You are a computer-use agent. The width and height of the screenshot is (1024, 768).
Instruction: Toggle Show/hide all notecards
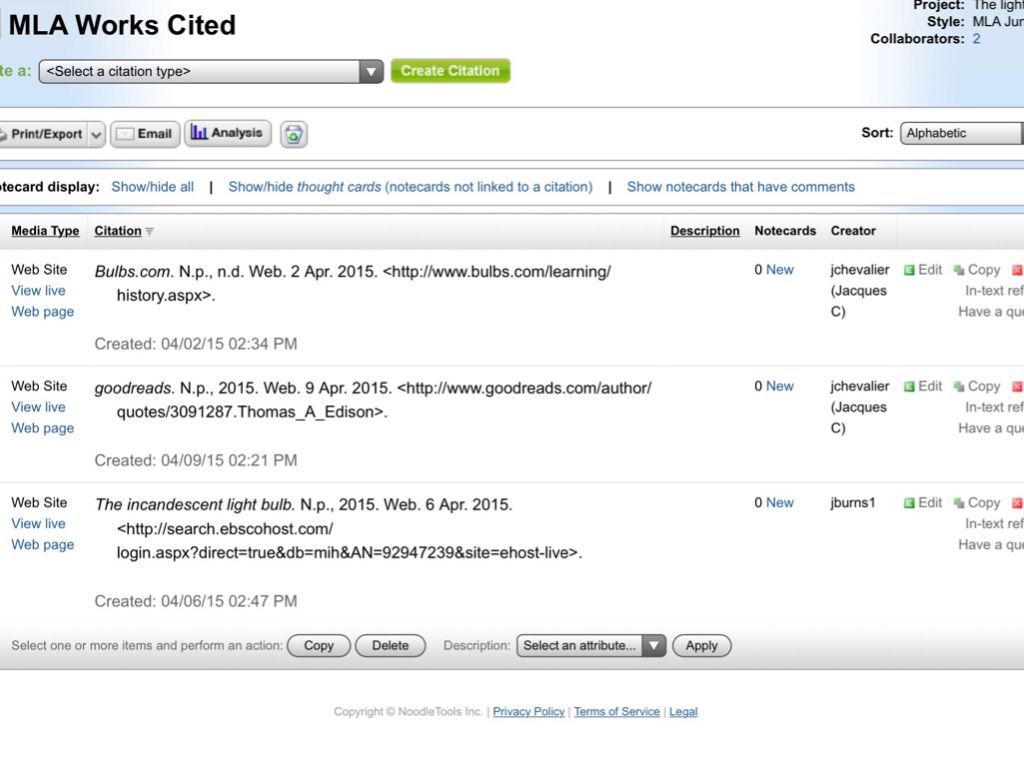(x=152, y=187)
